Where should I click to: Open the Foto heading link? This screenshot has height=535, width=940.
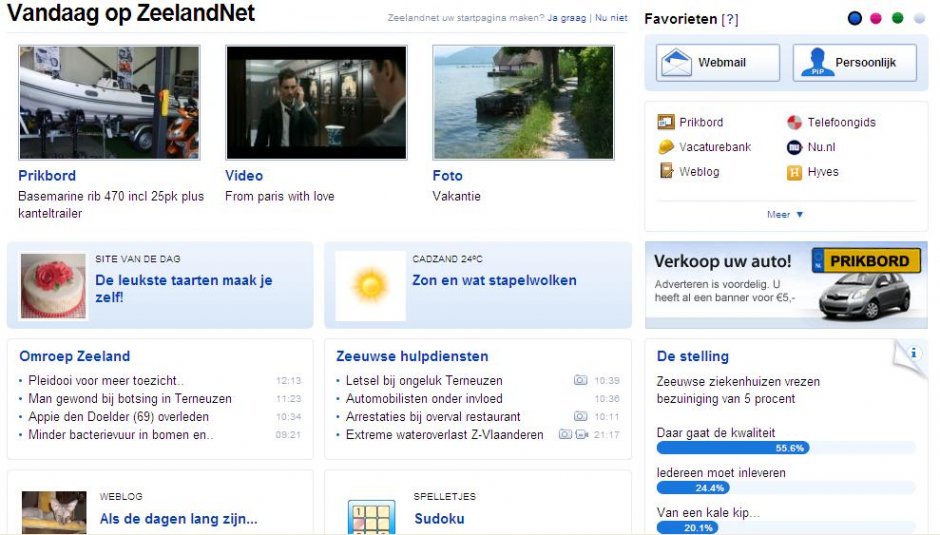tap(447, 176)
